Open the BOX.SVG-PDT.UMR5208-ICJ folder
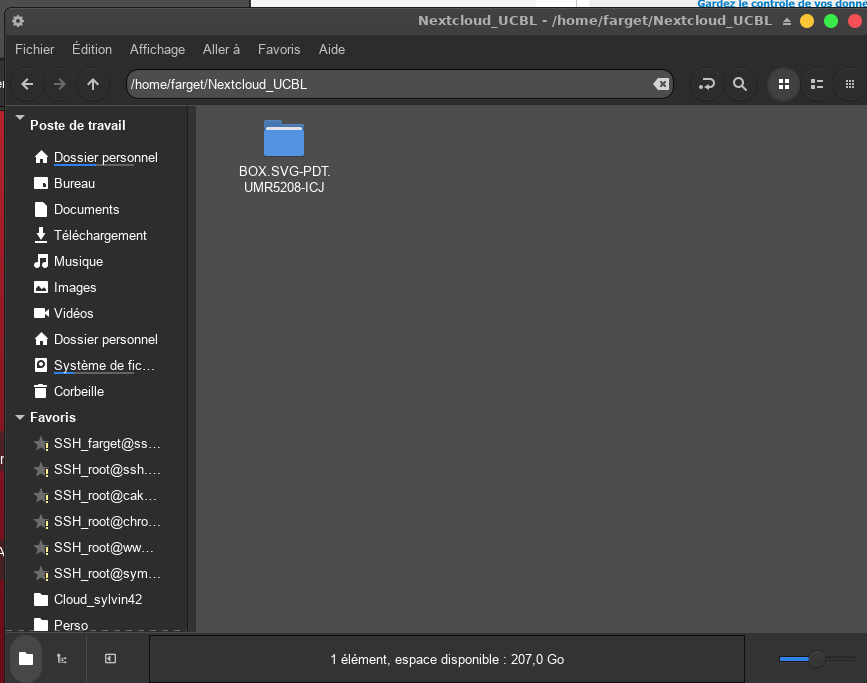The height and width of the screenshot is (683, 867). pyautogui.click(x=284, y=140)
